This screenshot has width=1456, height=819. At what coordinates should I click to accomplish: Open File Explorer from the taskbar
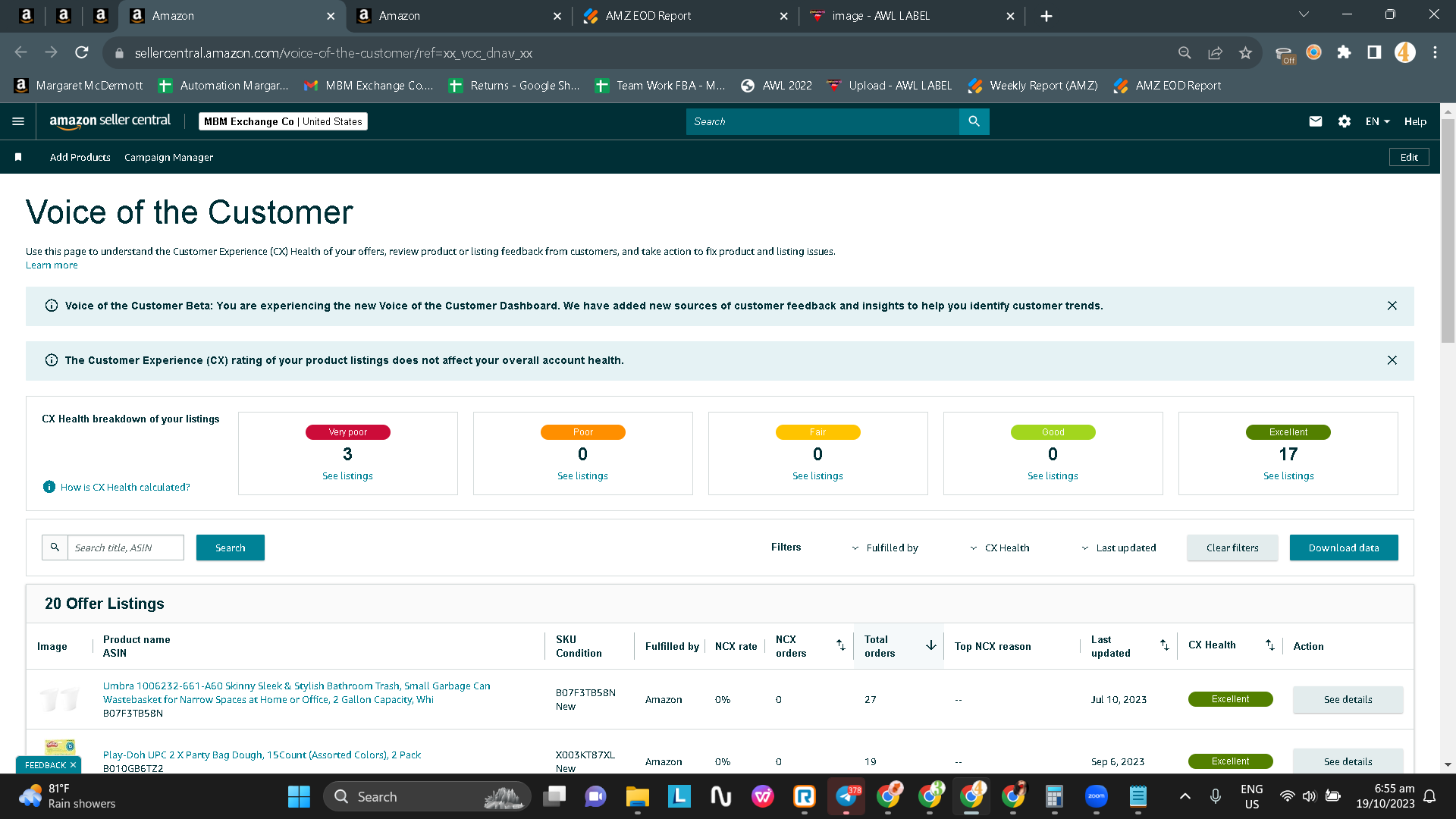click(637, 796)
